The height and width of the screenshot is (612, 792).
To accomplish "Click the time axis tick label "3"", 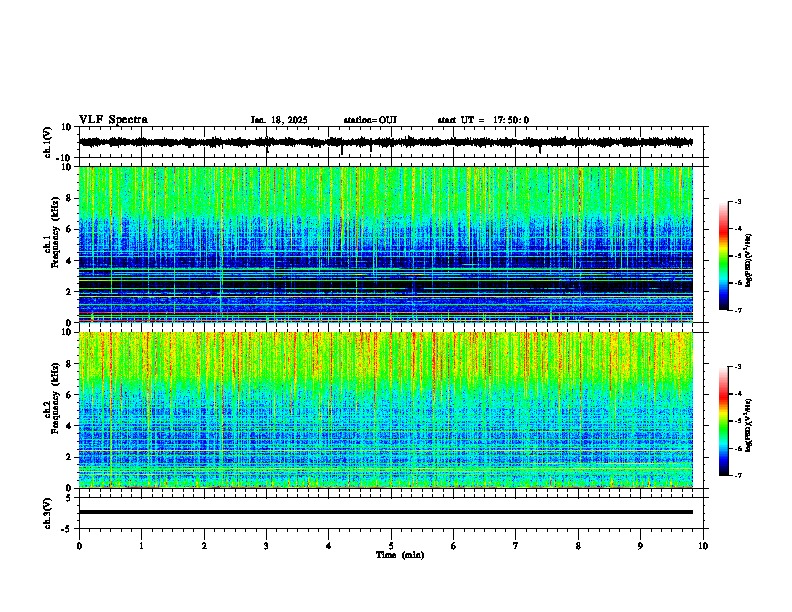I will point(266,546).
